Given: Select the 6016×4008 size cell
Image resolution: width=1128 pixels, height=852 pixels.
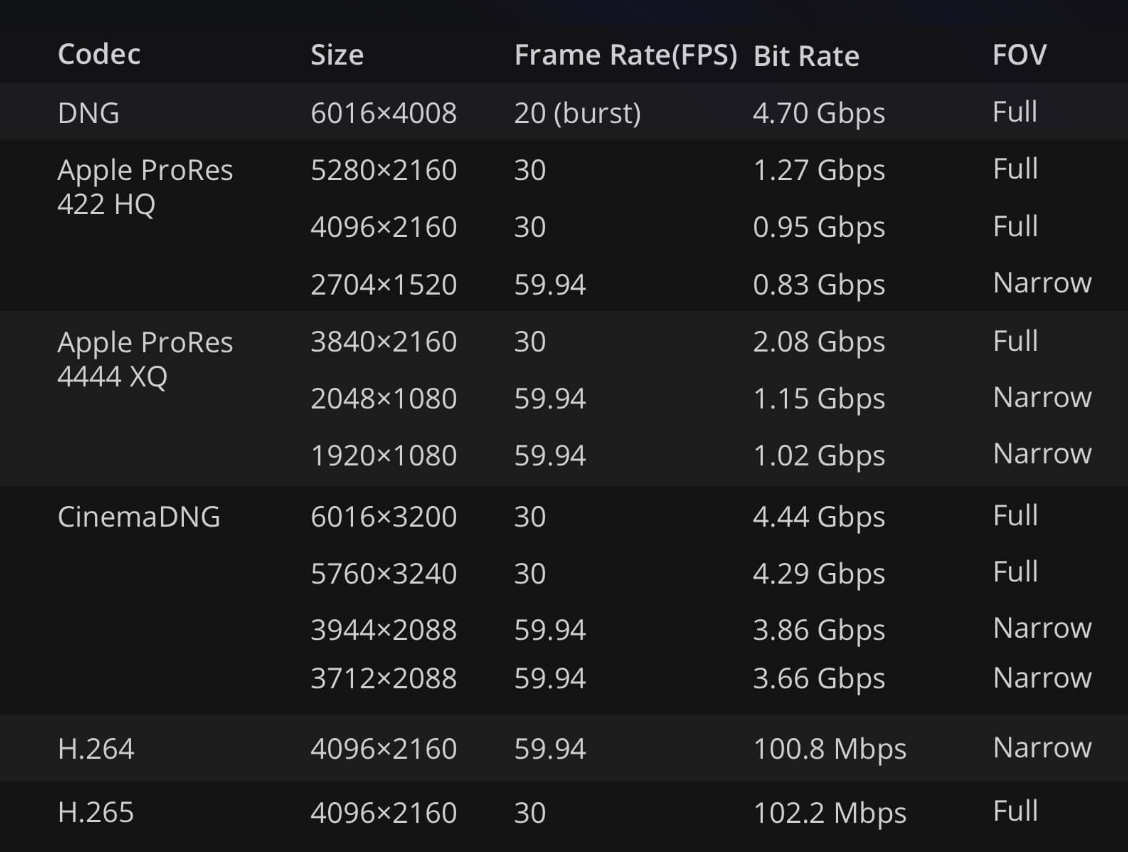Looking at the screenshot, I should point(383,113).
